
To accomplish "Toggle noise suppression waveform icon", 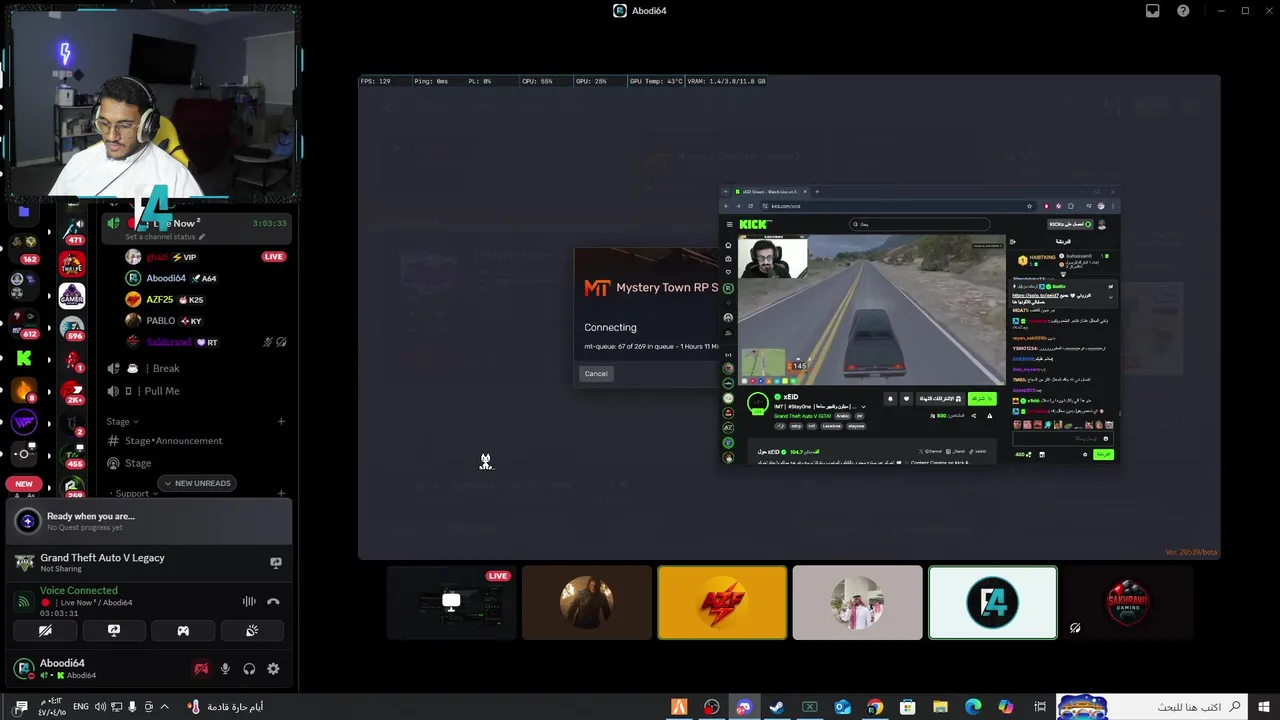I will [x=249, y=601].
